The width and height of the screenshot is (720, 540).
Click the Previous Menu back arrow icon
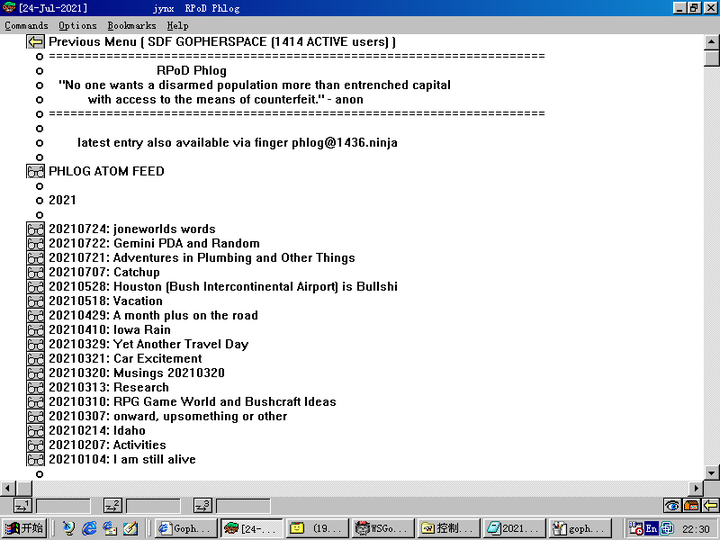point(36,42)
